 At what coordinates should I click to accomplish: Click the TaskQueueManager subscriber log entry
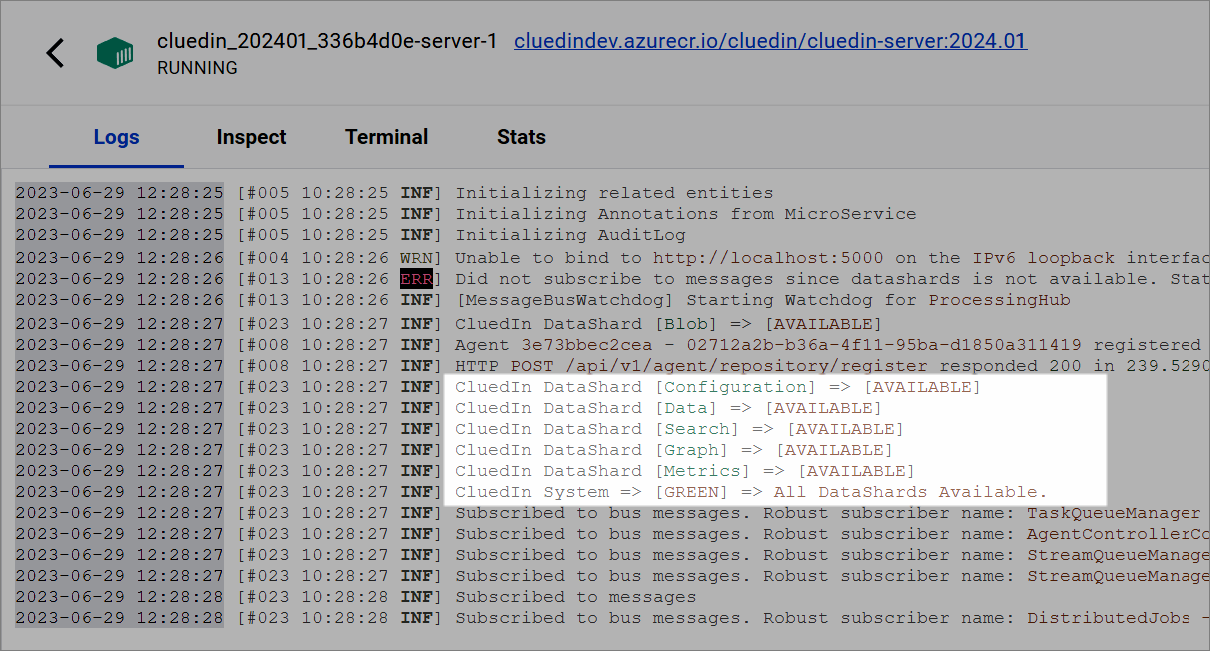pos(800,512)
